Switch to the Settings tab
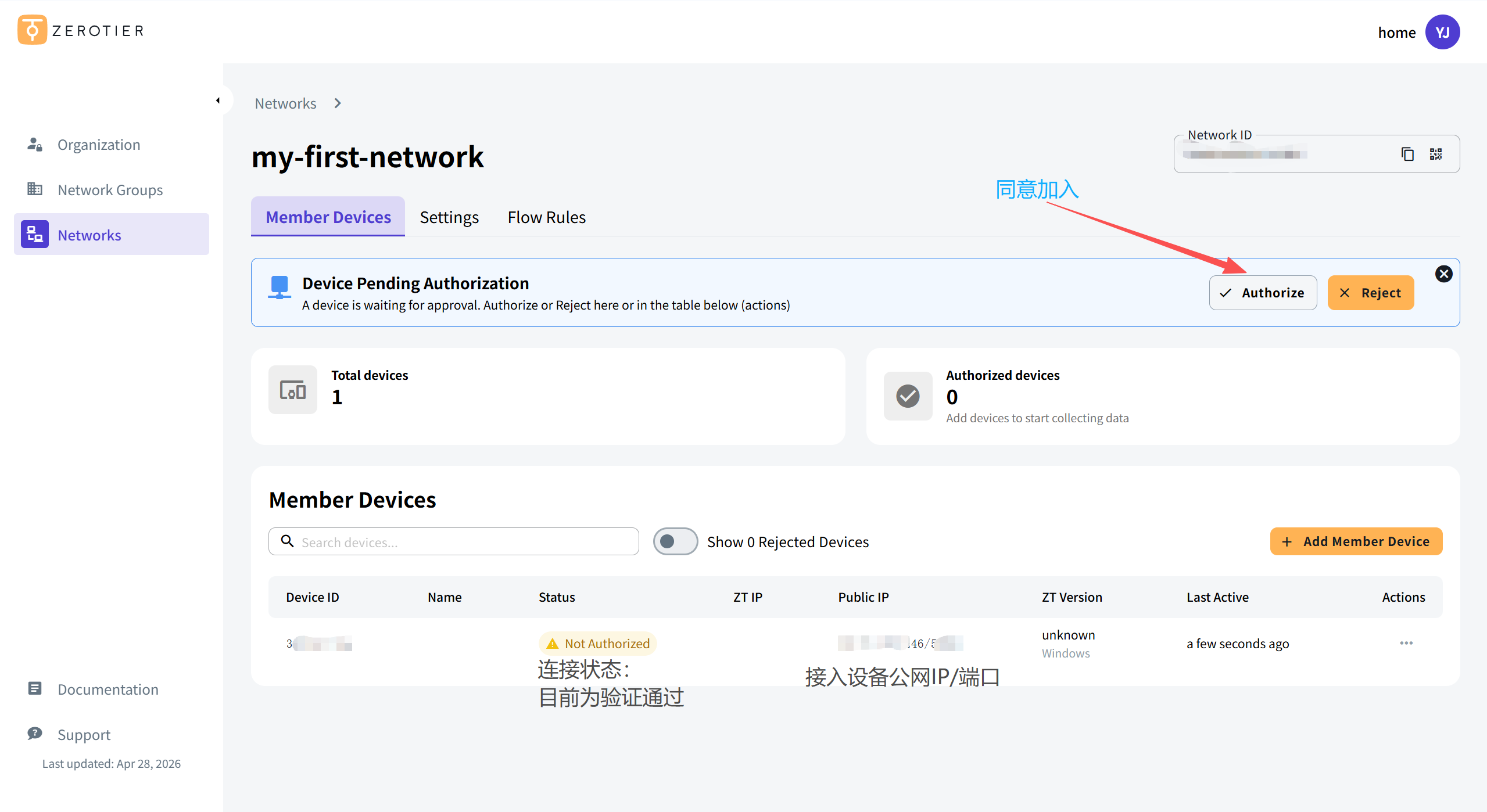1487x812 pixels. click(449, 217)
